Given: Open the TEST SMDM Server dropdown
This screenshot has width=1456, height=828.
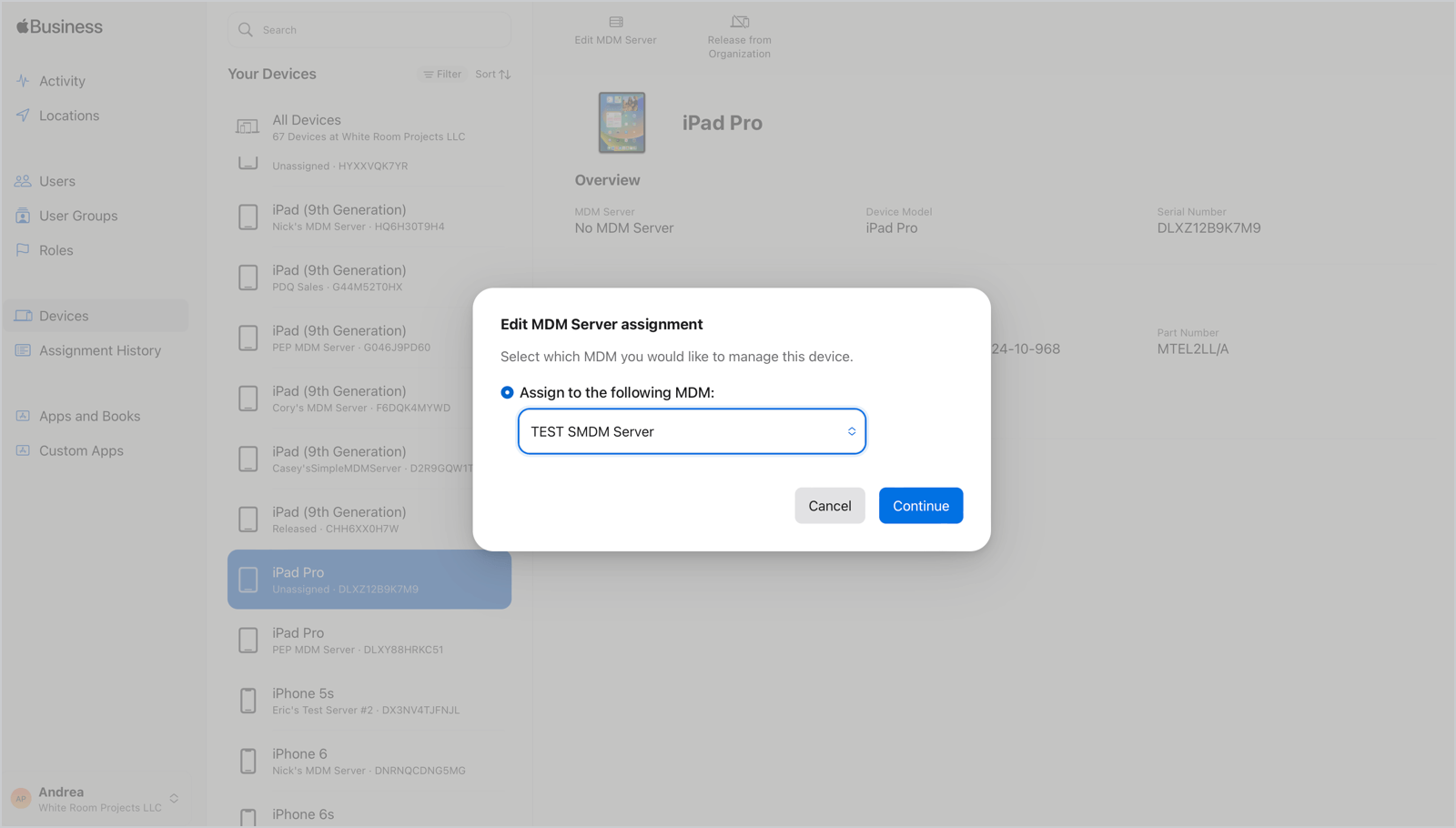Looking at the screenshot, I should (692, 431).
